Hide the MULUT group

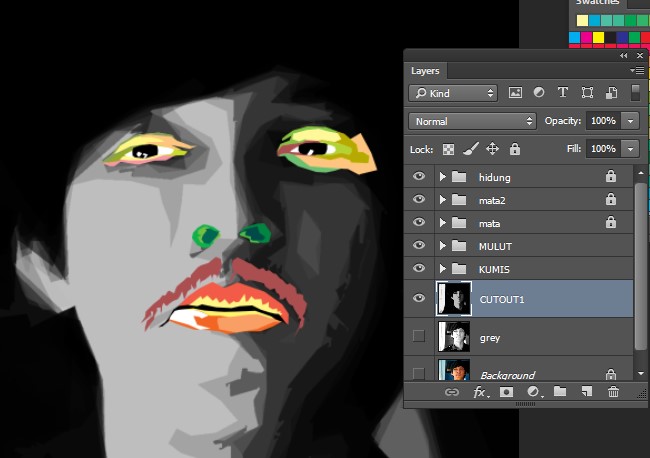tap(419, 245)
